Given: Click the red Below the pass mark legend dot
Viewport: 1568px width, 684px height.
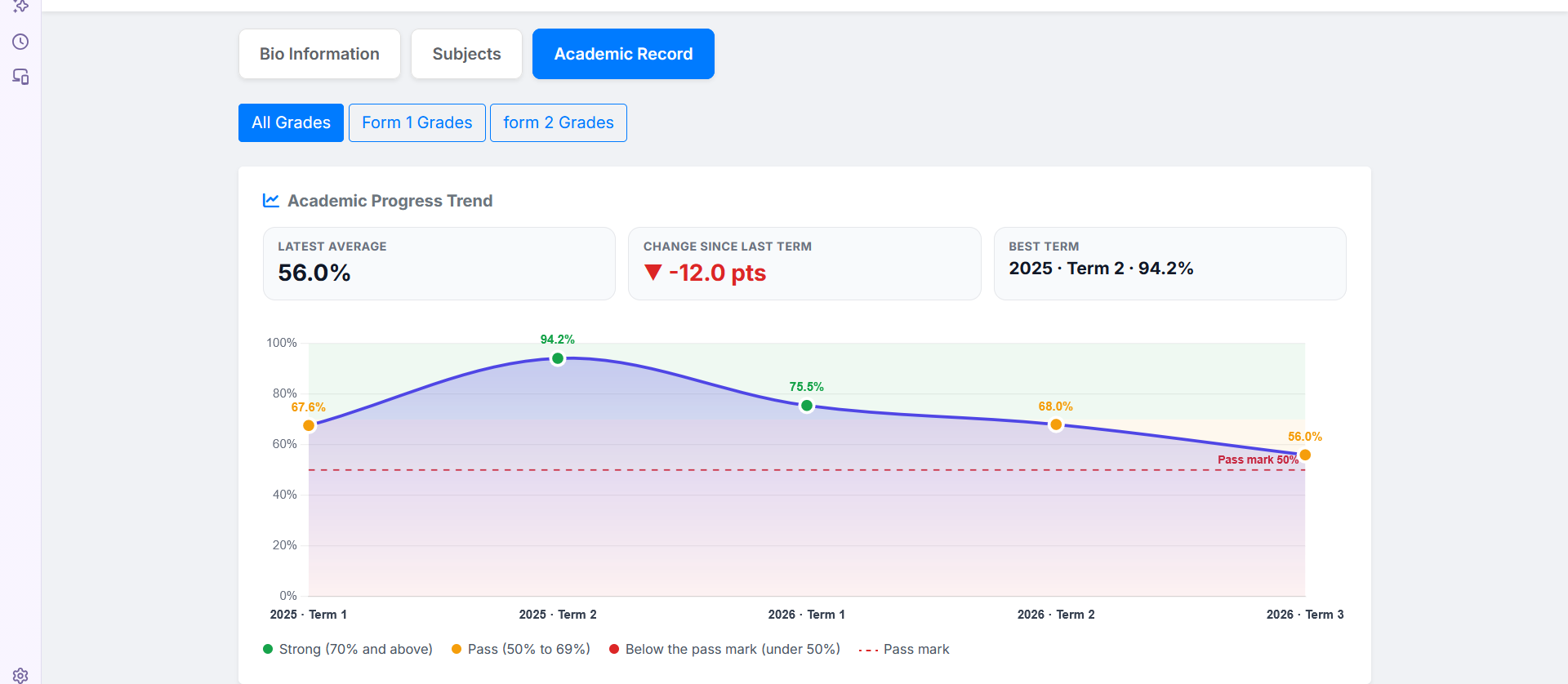Looking at the screenshot, I should coord(614,649).
